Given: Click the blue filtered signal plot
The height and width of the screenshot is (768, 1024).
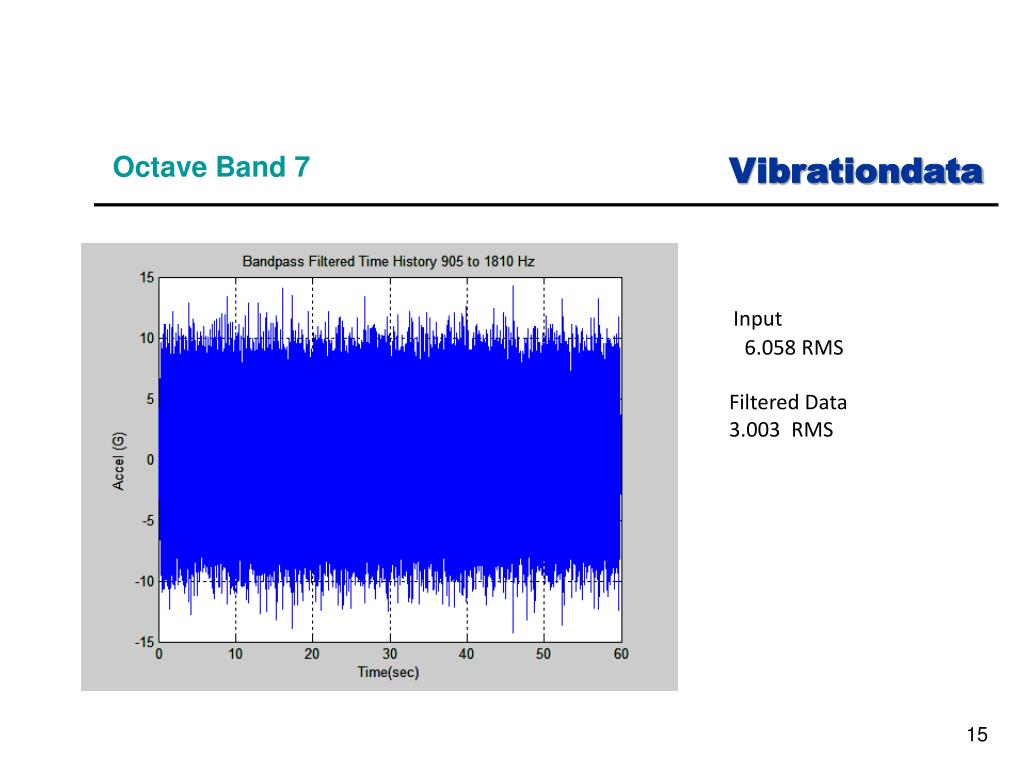Looking at the screenshot, I should point(390,460).
